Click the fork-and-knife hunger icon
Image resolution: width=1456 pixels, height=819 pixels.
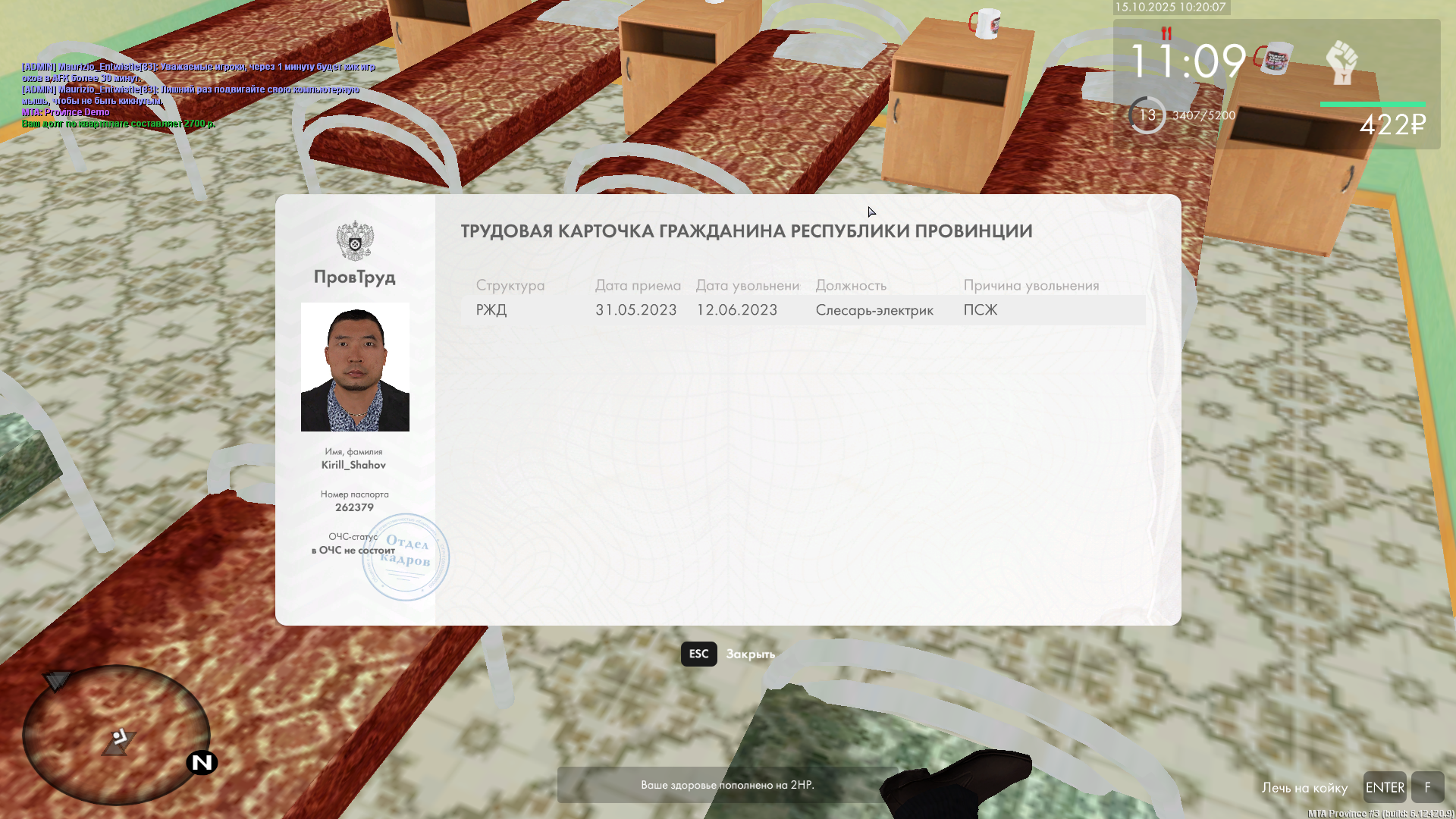pyautogui.click(x=1166, y=33)
